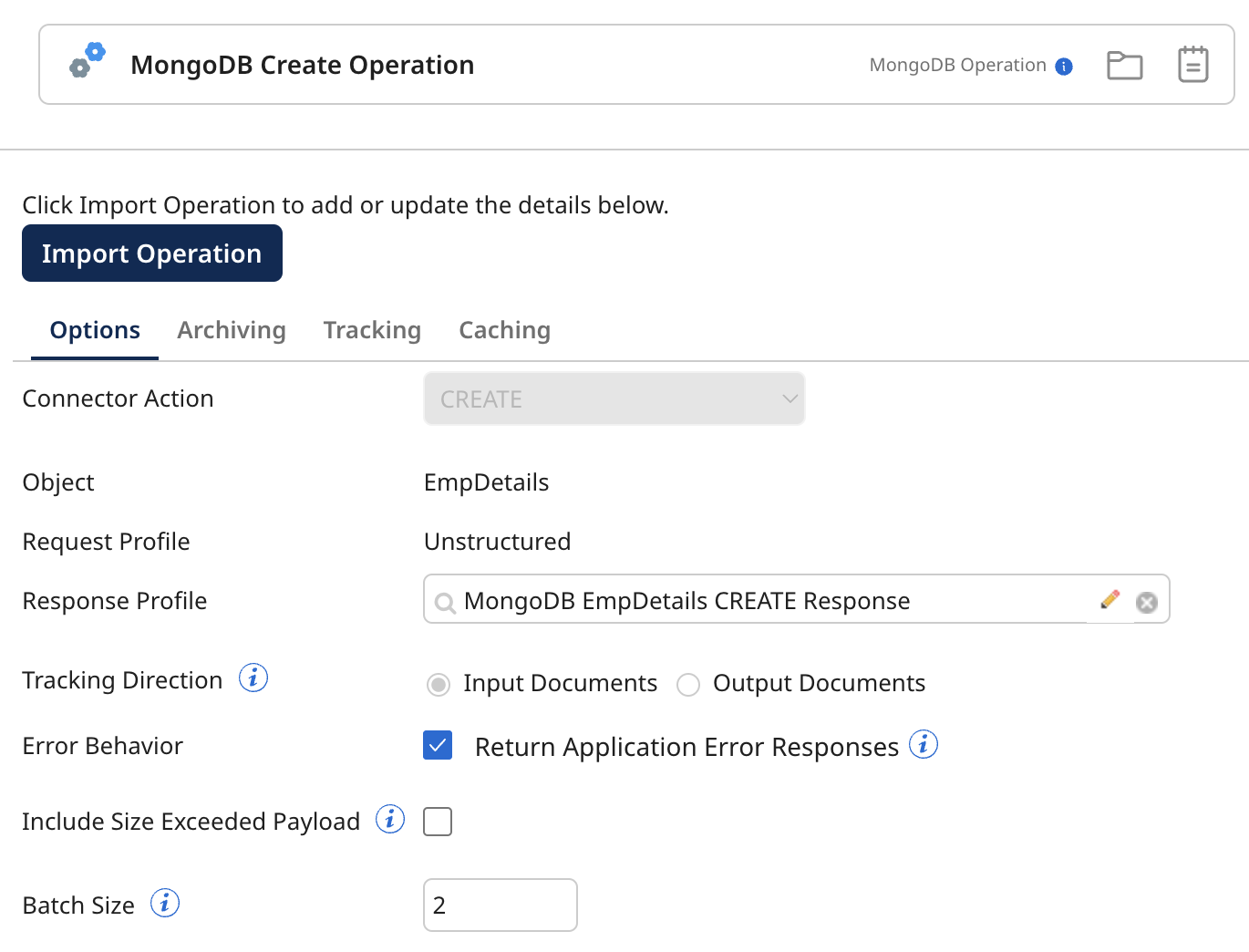Switch to the Tracking tab

point(371,330)
